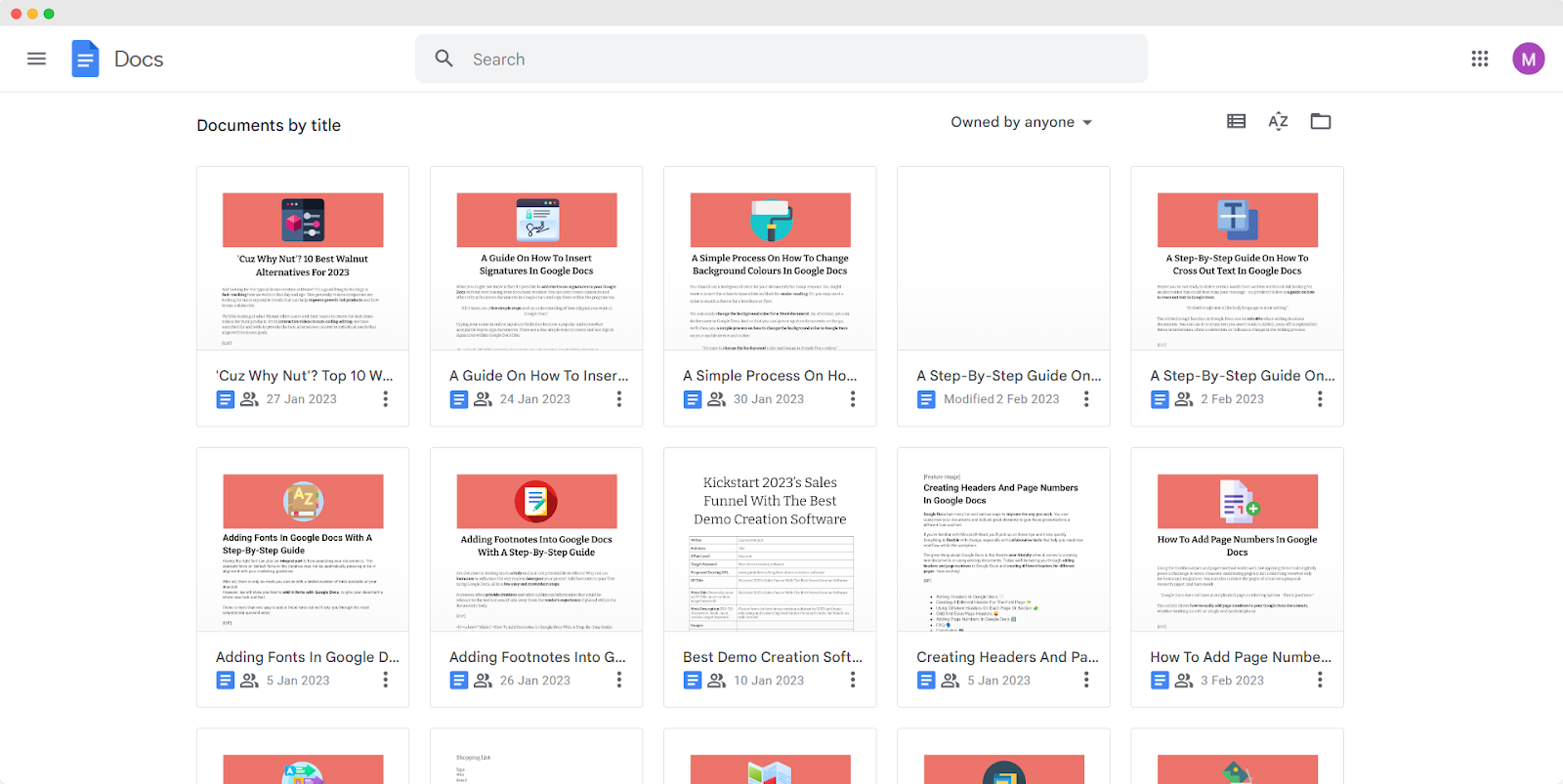Screen dimensions: 1563x784
Task: Click the title "'Cuz Why Nut'? Top 10 W..."
Action: pos(305,376)
